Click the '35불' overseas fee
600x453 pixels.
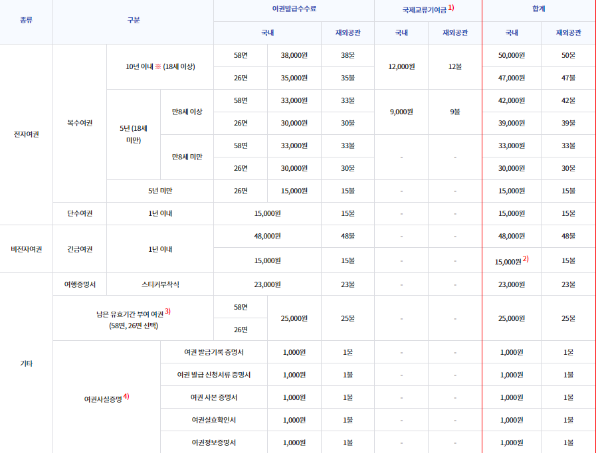click(x=348, y=78)
